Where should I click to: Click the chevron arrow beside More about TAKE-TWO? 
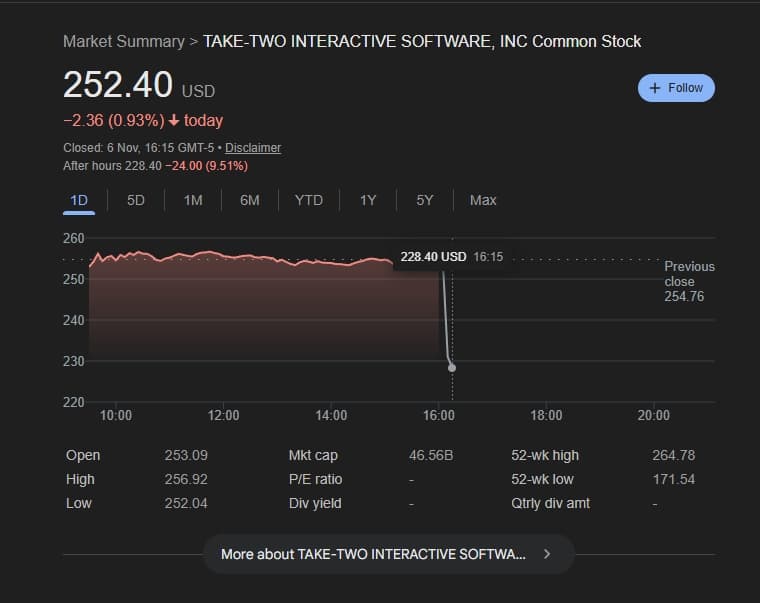click(x=547, y=554)
